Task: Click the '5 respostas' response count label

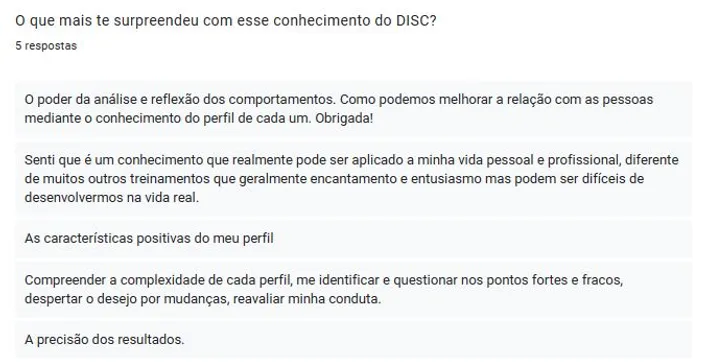Action: point(46,46)
